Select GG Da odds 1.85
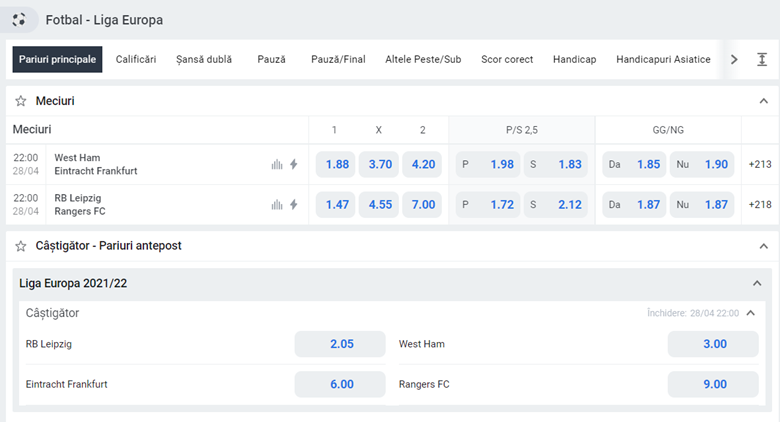 (x=634, y=164)
